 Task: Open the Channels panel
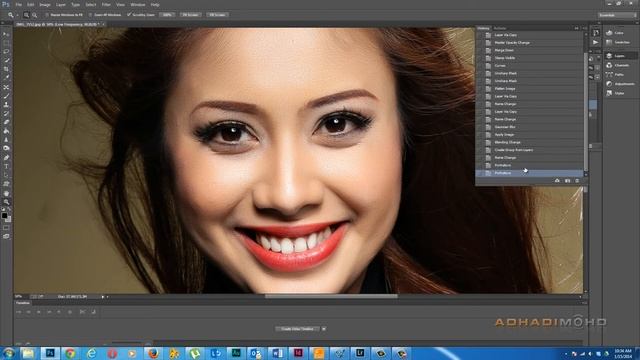[617, 65]
